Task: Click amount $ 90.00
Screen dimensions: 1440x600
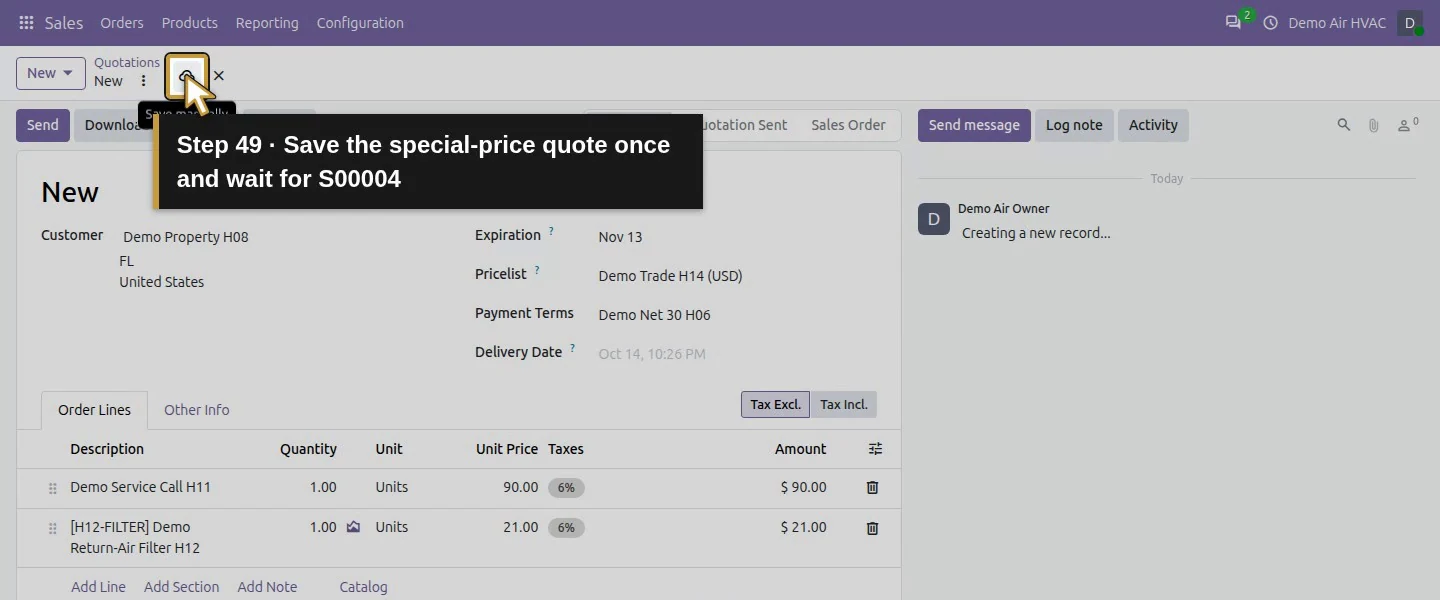Action: coord(804,487)
